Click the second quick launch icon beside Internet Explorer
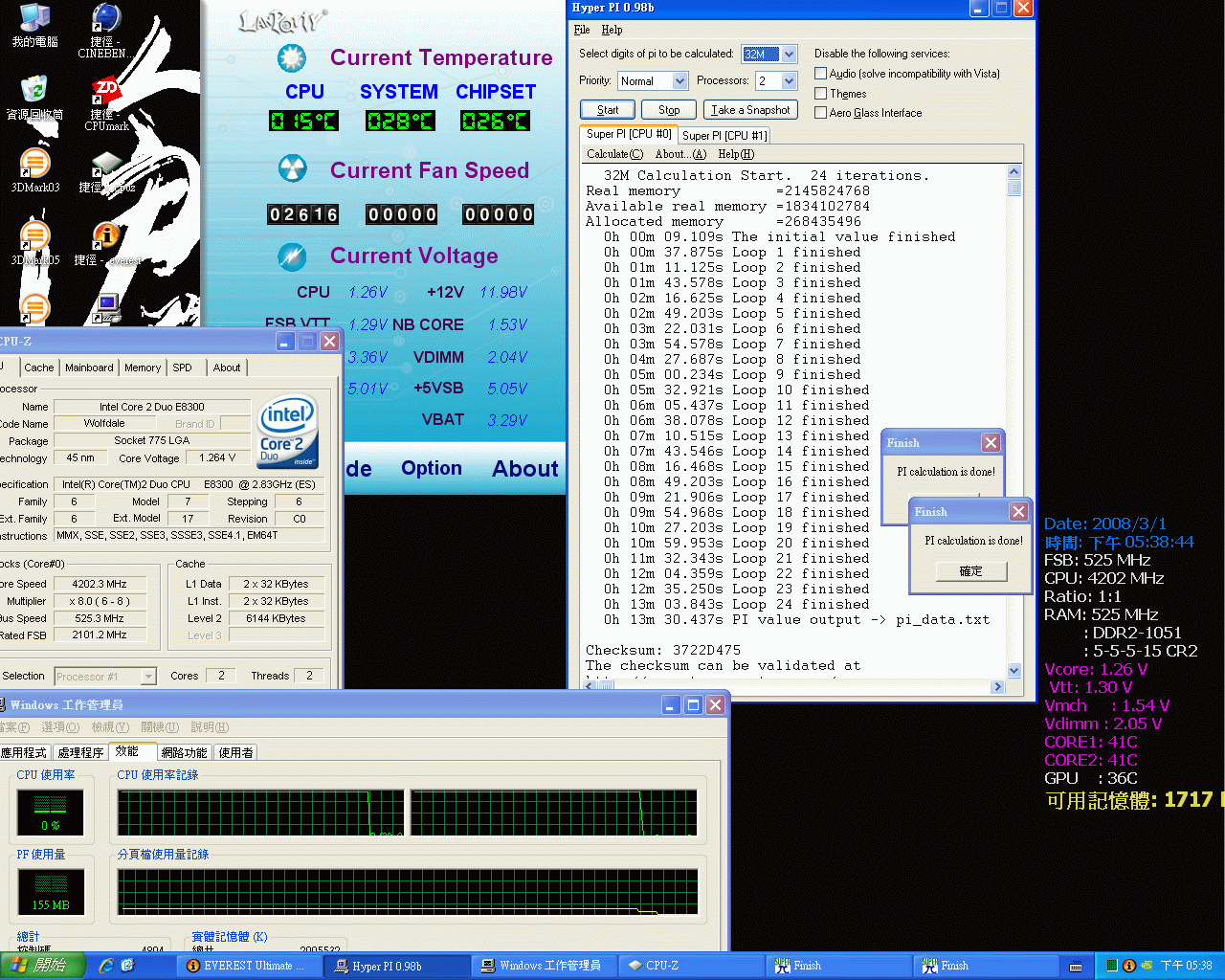Screen dimensions: 1225x980 127,966
